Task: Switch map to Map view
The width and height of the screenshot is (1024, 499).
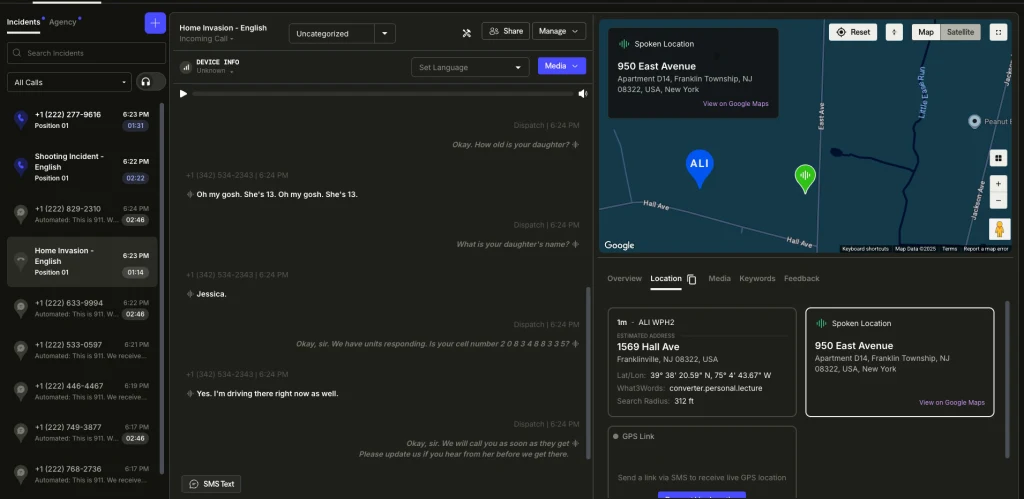Action: (926, 32)
